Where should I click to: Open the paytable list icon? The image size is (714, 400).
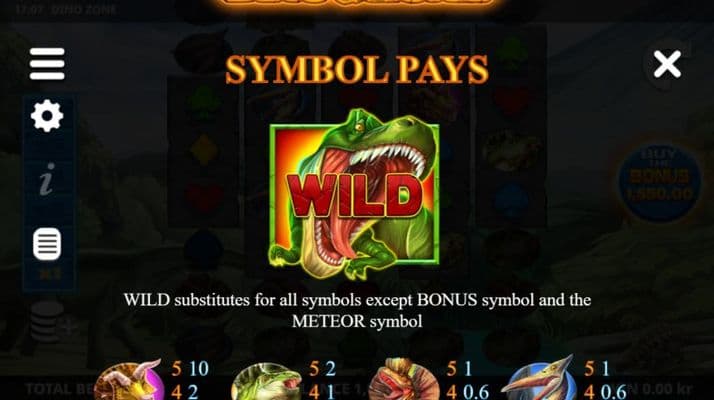tap(47, 244)
